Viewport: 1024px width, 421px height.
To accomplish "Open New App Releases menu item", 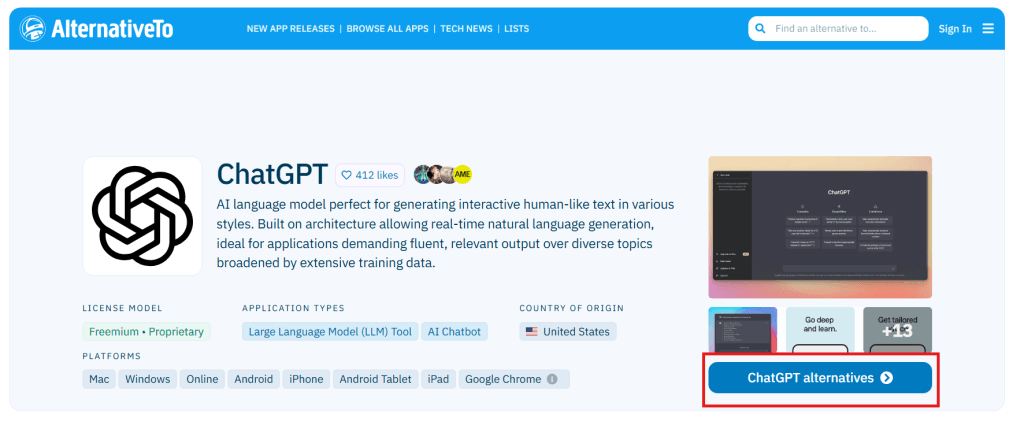I will point(291,29).
